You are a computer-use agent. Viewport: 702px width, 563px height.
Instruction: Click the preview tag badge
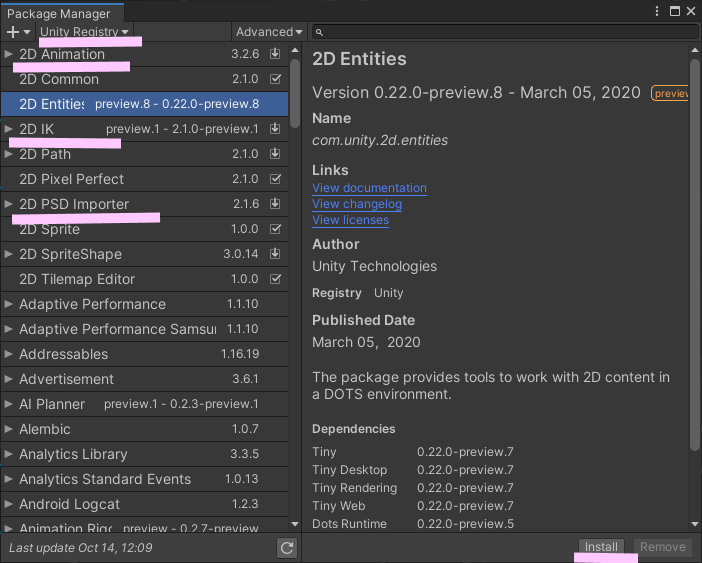point(670,93)
